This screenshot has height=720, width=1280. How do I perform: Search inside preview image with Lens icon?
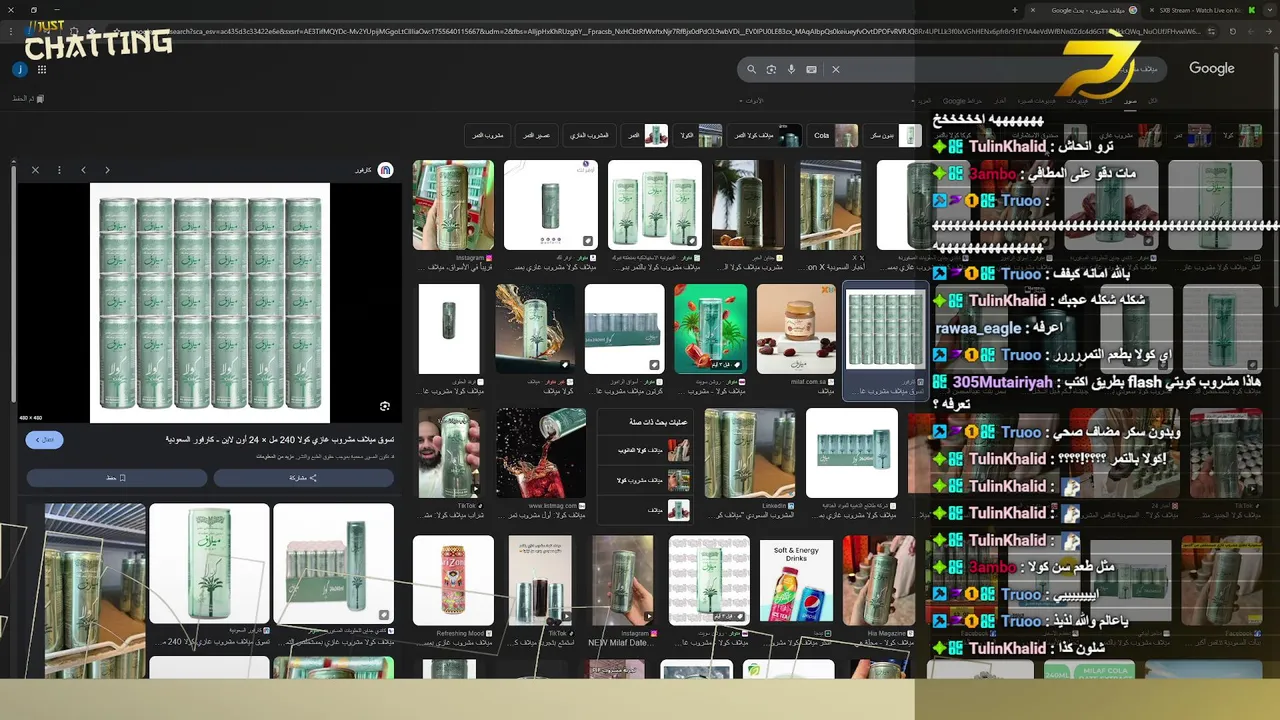pyautogui.click(x=385, y=406)
